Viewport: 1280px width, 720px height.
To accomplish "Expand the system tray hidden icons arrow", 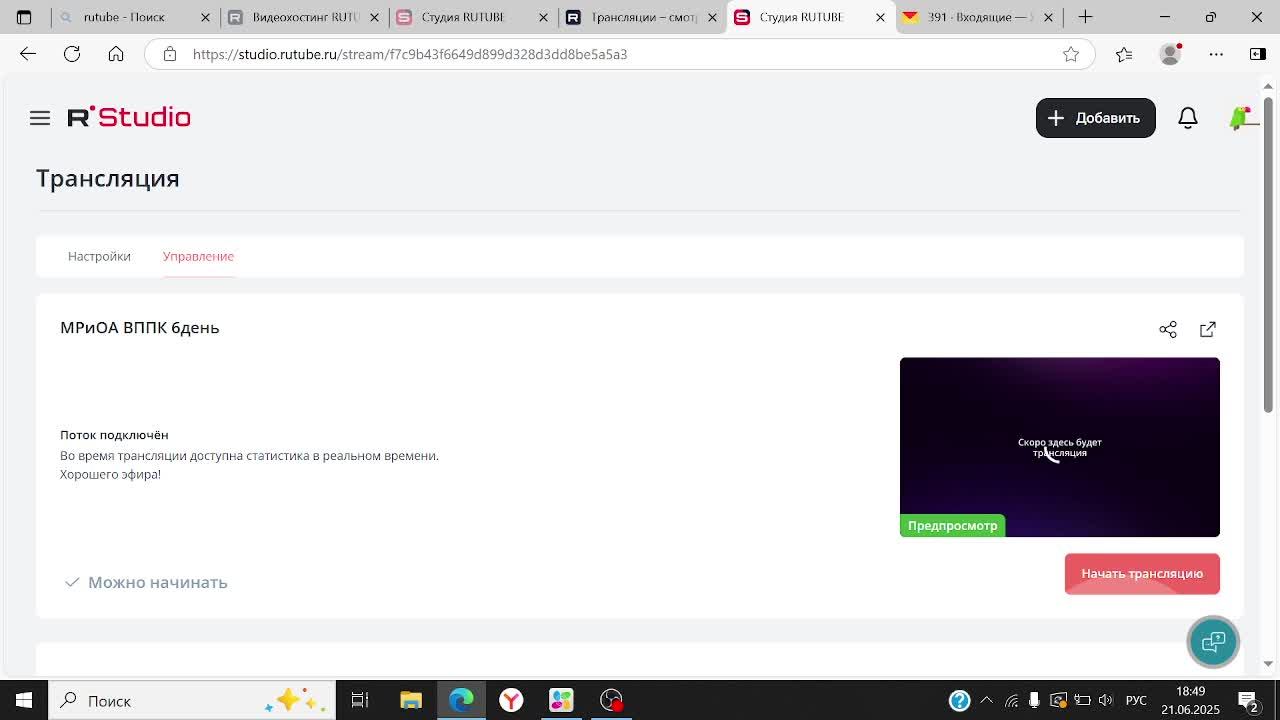I will [x=986, y=700].
